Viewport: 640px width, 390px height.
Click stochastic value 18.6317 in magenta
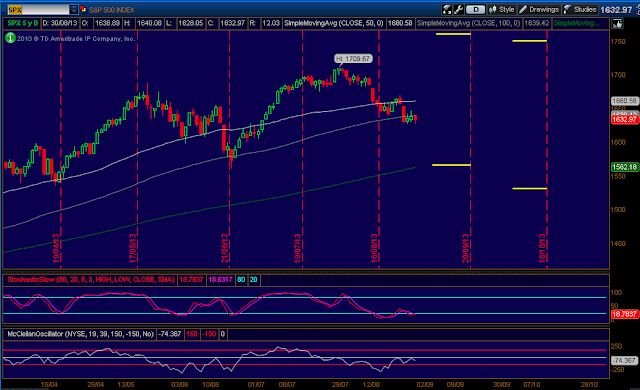(220, 280)
